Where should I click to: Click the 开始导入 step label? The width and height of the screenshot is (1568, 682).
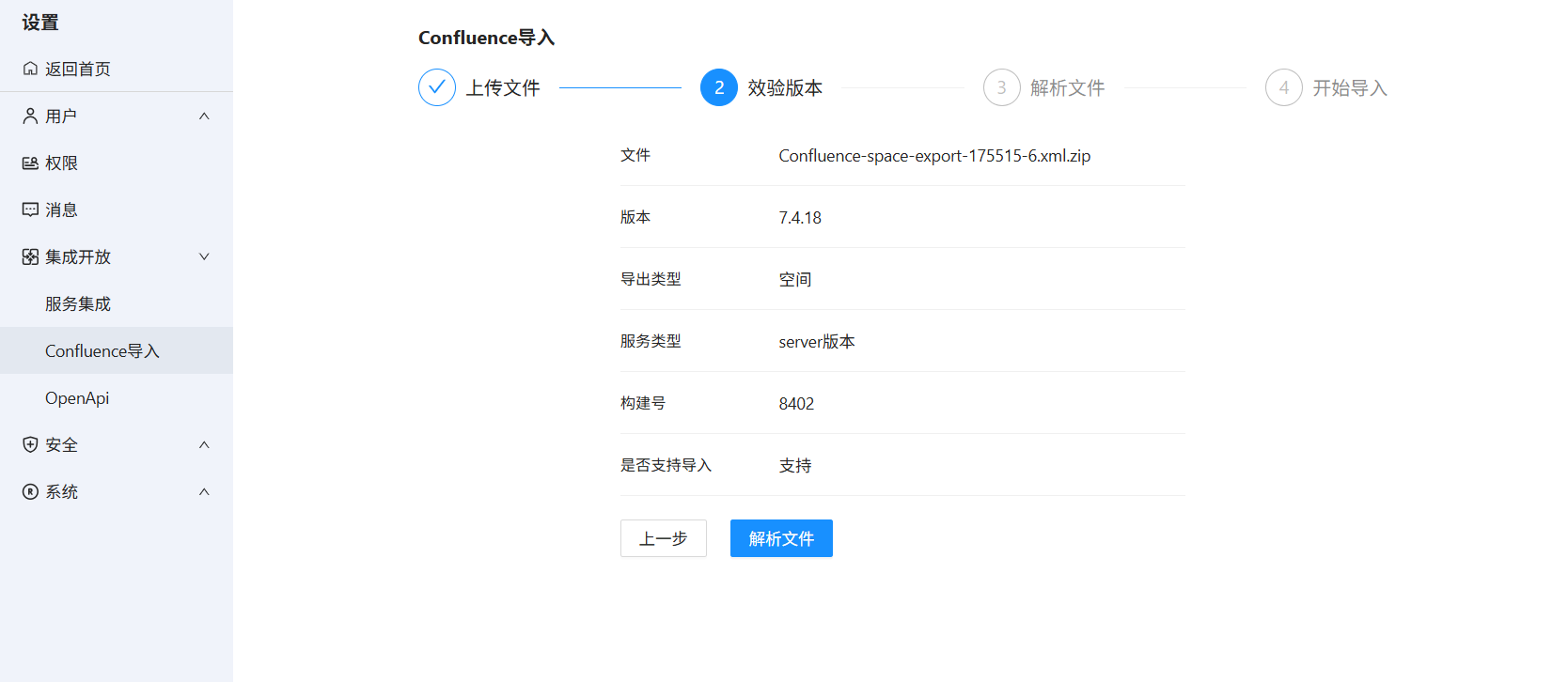click(1350, 87)
